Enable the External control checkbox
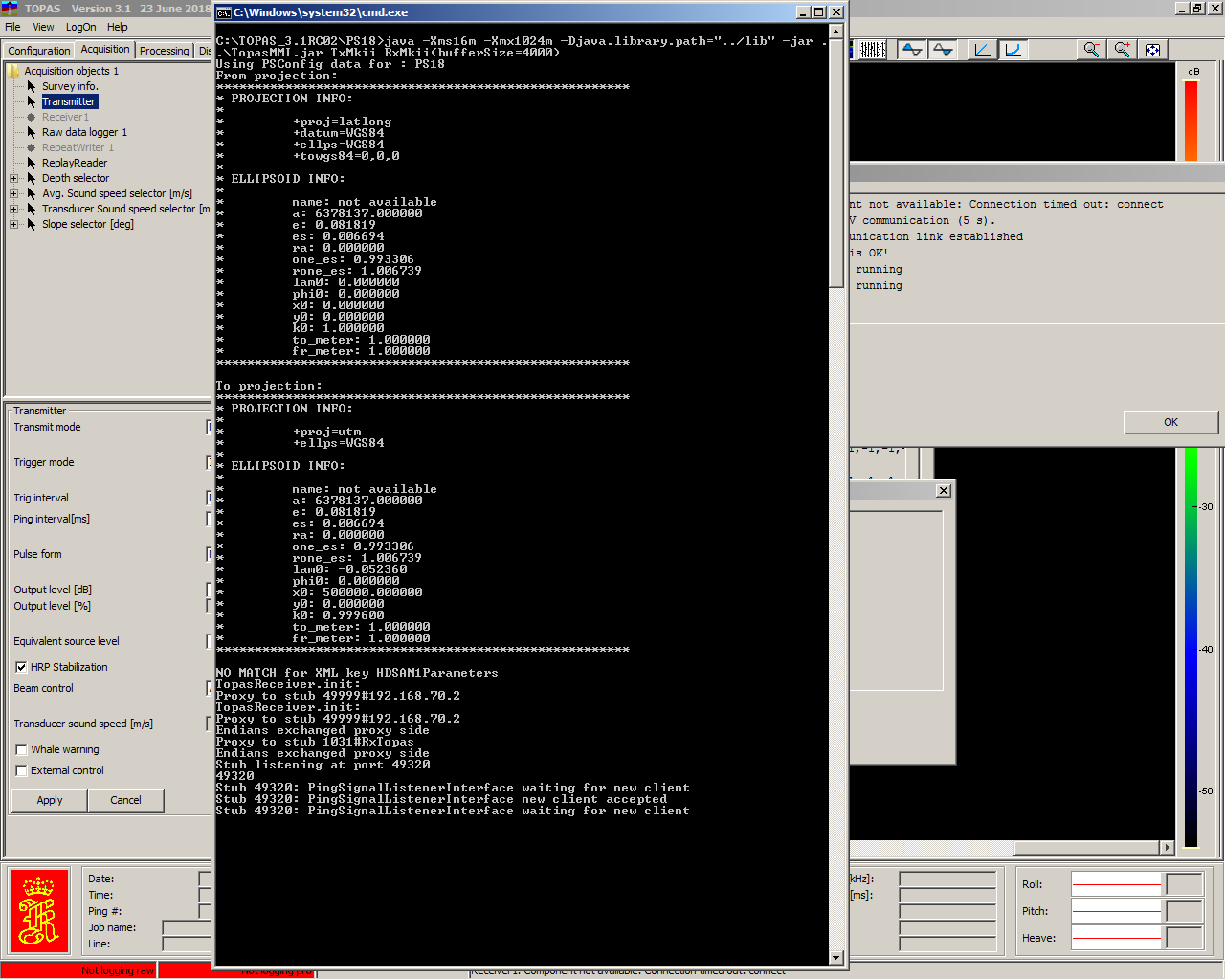Screen dimensions: 1225x980 tap(21, 770)
